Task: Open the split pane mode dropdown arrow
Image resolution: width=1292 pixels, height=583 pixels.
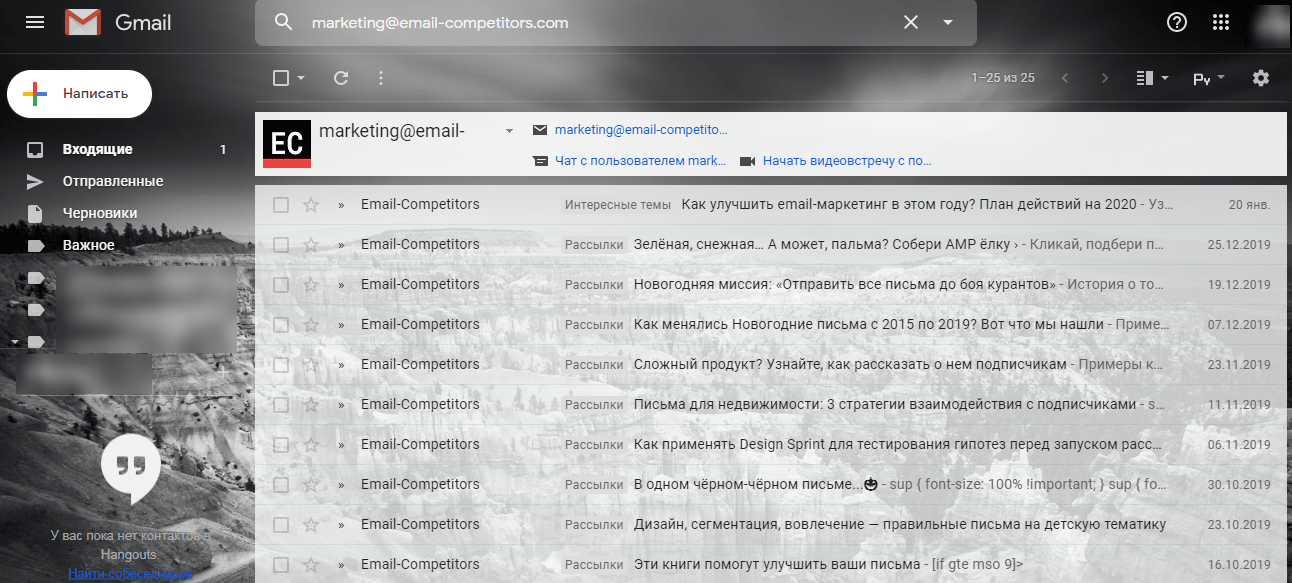Action: point(1165,78)
